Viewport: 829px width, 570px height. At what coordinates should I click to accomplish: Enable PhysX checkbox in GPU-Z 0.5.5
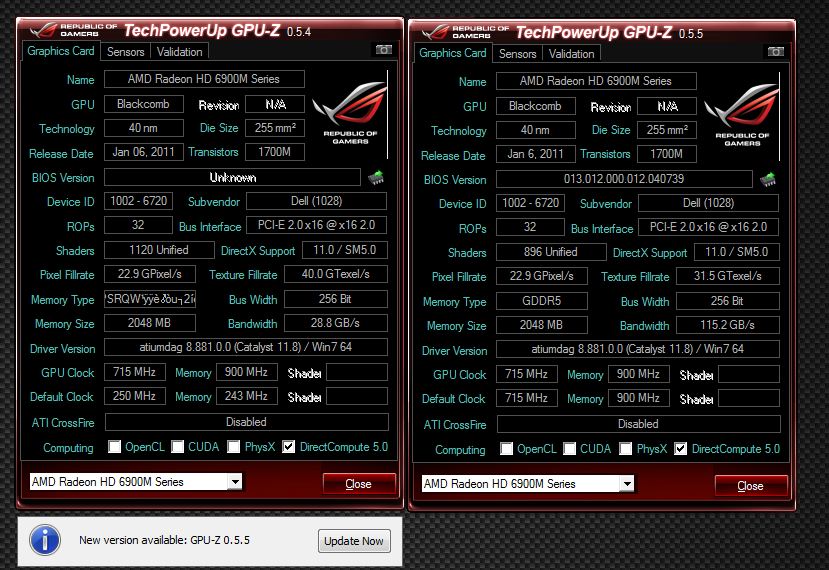625,449
